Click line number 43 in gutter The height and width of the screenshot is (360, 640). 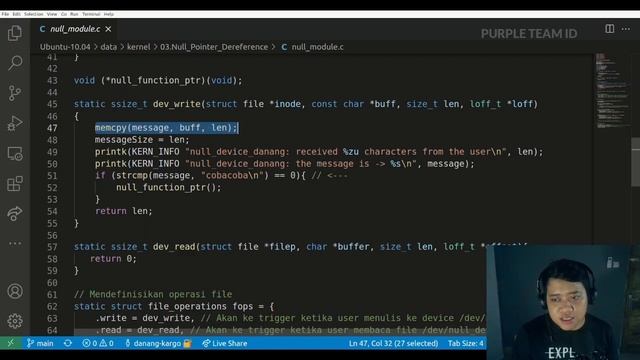52,80
